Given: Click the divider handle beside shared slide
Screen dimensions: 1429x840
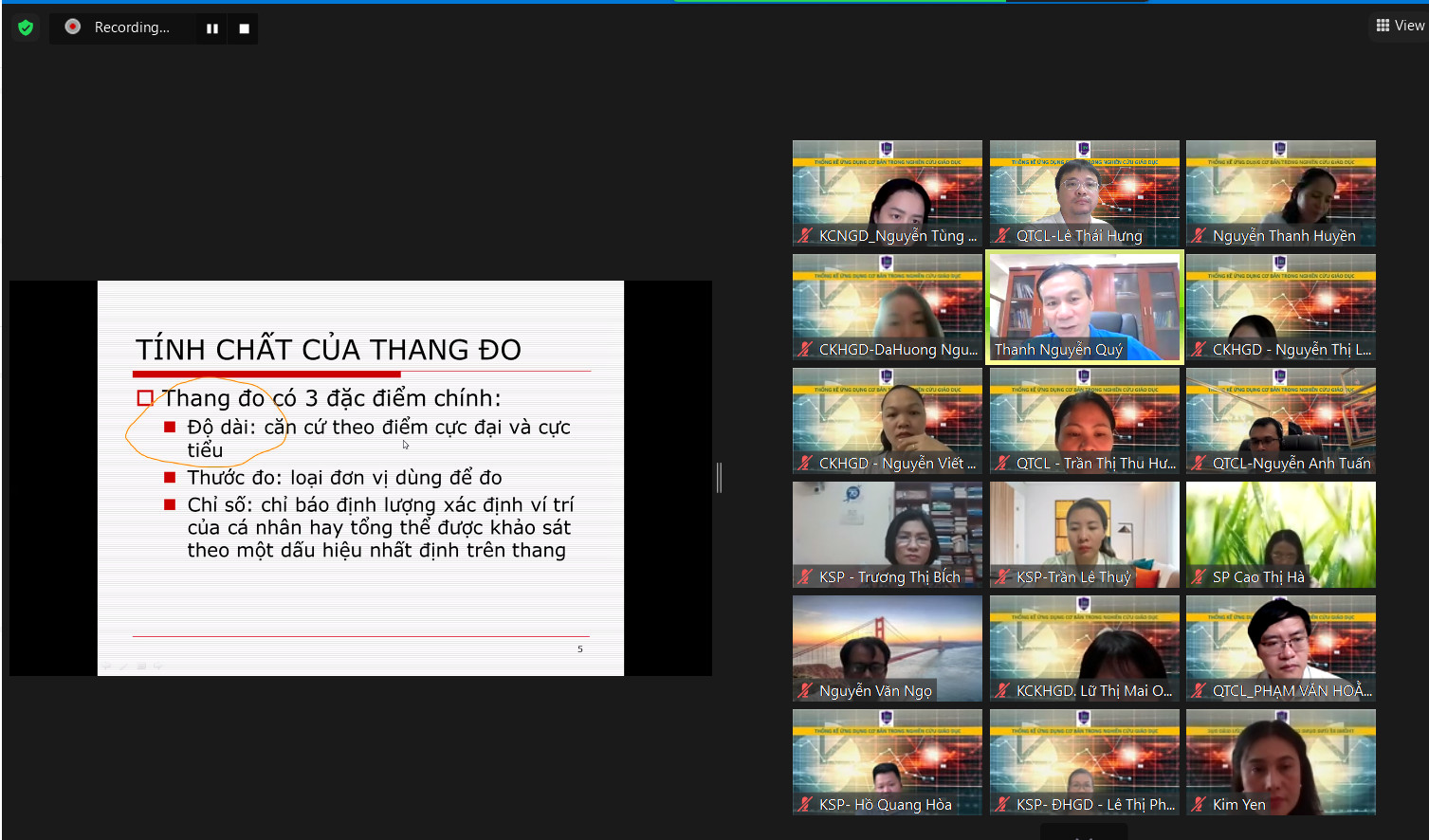Looking at the screenshot, I should point(719,478).
